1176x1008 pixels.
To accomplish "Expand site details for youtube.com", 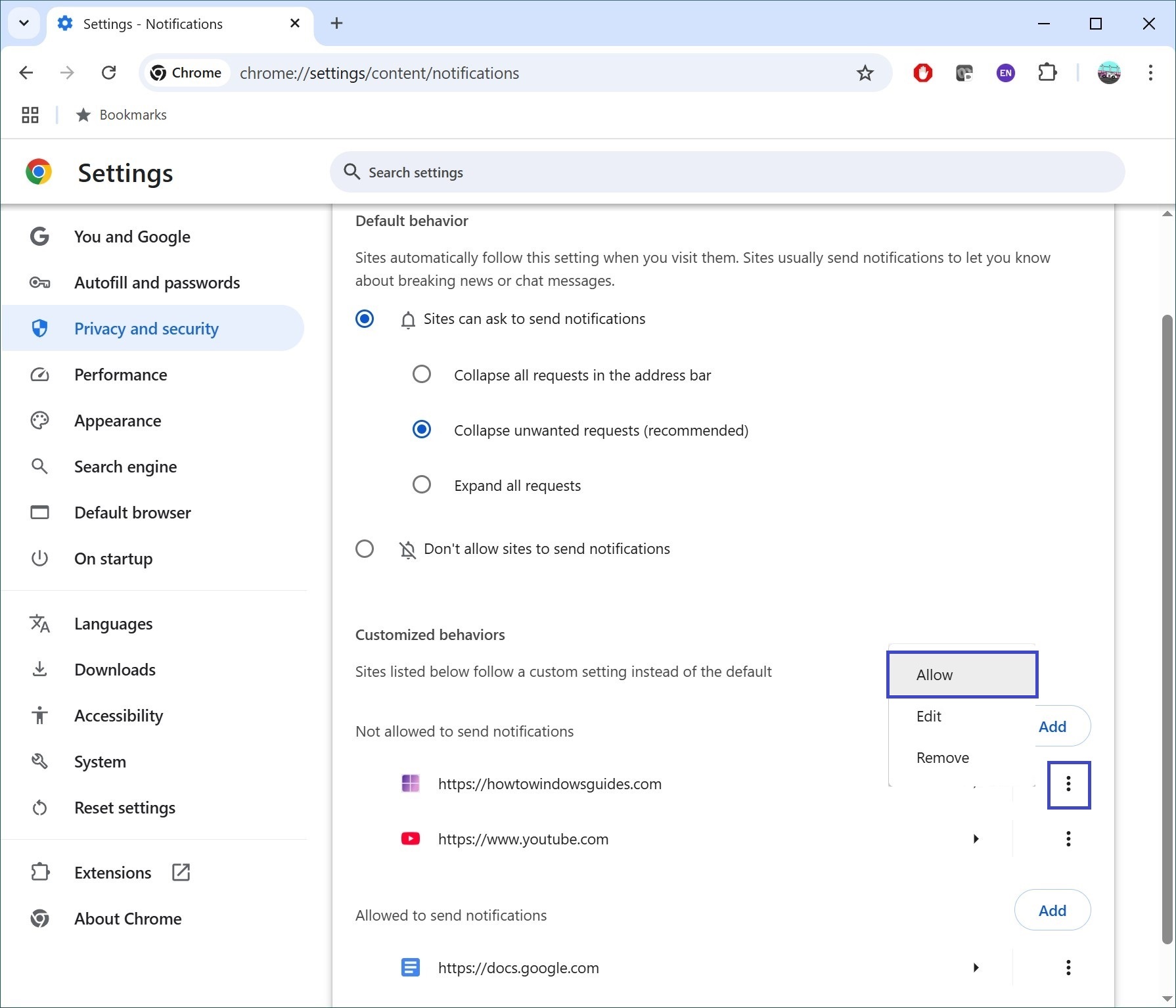I will click(x=976, y=839).
